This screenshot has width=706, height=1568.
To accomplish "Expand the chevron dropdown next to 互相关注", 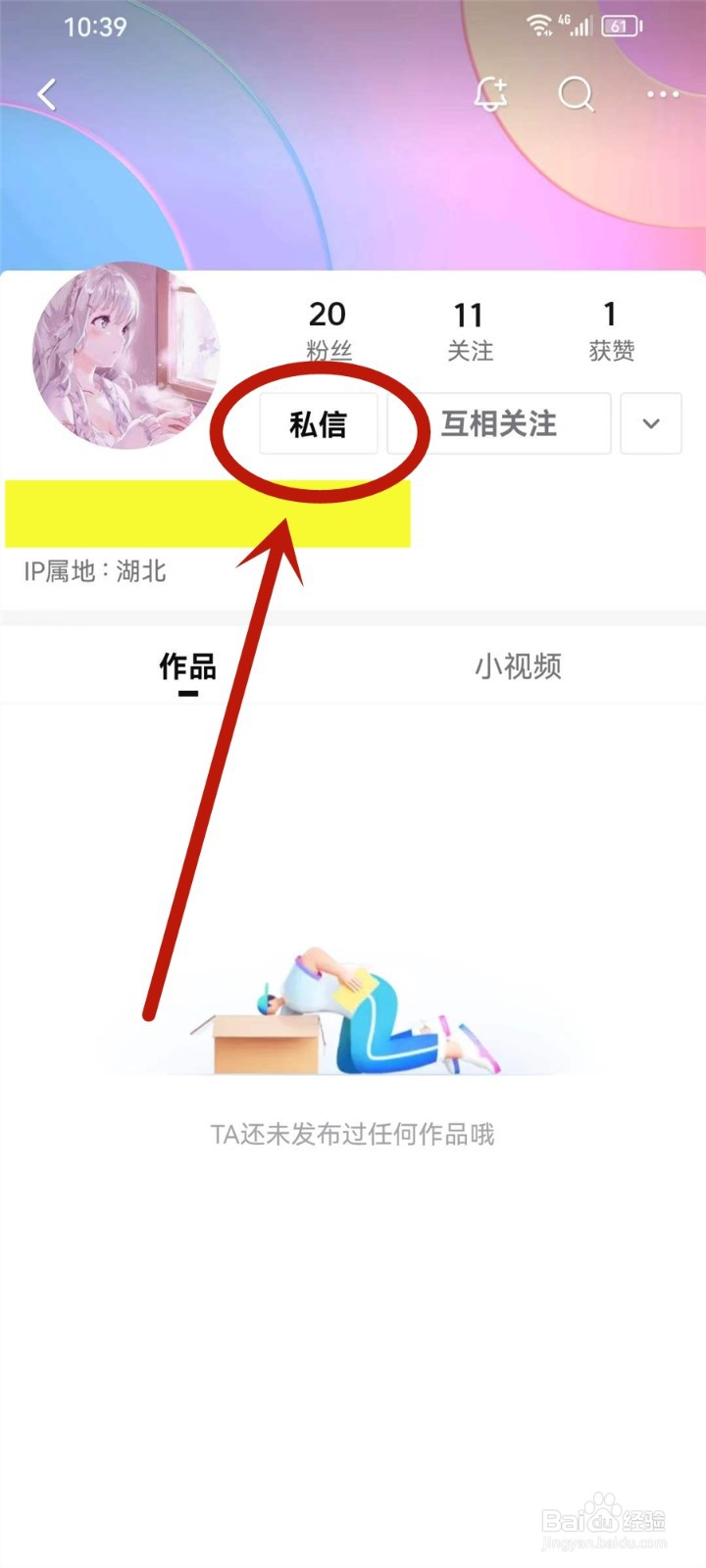I will [651, 423].
